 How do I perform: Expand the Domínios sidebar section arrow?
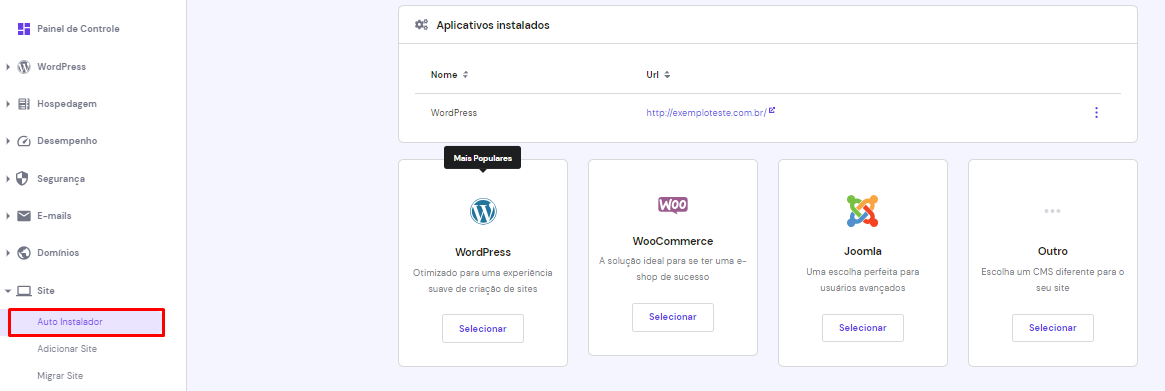(x=7, y=253)
